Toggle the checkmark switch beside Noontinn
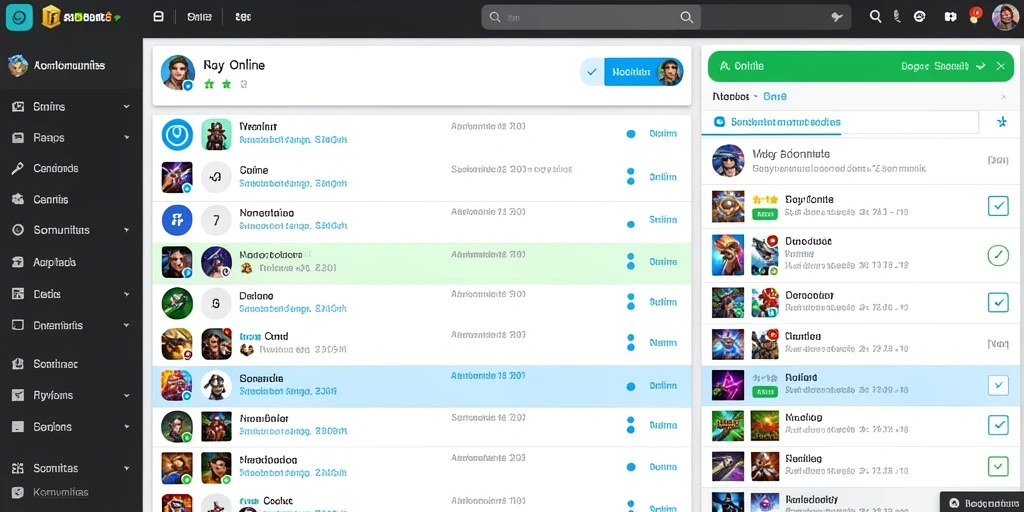The width and height of the screenshot is (1024, 512). pos(592,72)
